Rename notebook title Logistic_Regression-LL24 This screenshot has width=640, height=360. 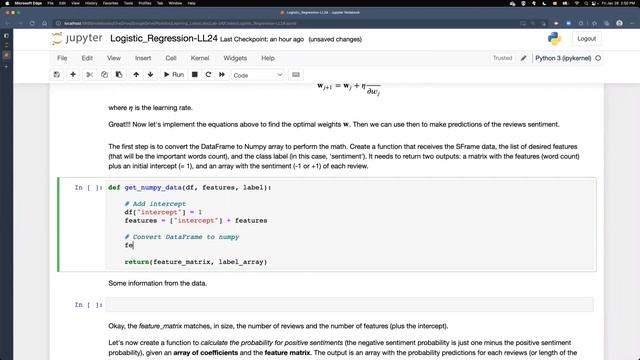(164, 38)
